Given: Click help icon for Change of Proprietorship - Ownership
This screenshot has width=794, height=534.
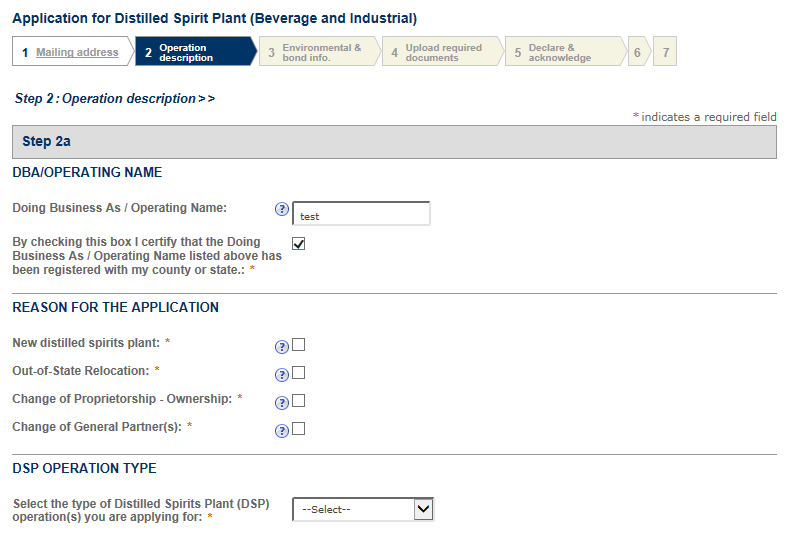Looking at the screenshot, I should 282,402.
